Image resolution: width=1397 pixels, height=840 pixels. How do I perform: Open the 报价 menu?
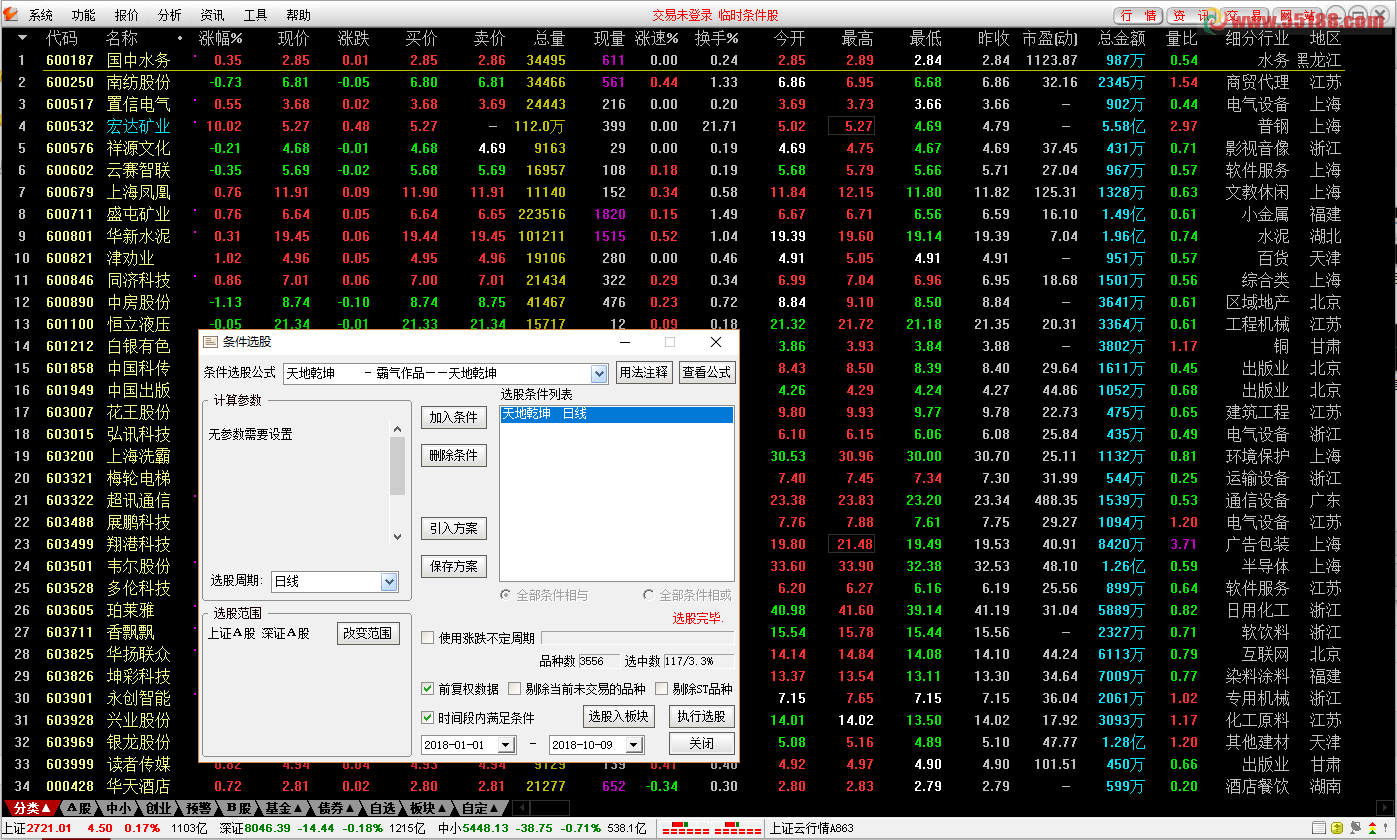127,15
